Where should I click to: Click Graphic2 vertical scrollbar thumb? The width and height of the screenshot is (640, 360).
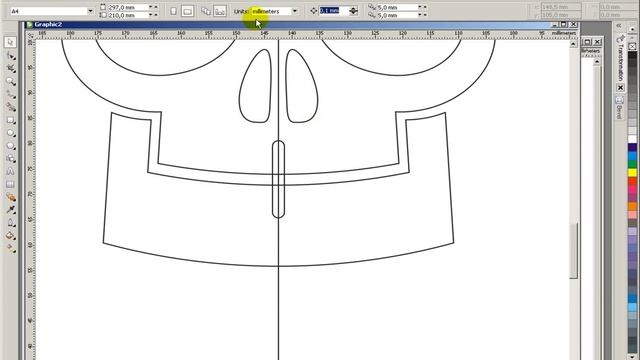point(573,251)
